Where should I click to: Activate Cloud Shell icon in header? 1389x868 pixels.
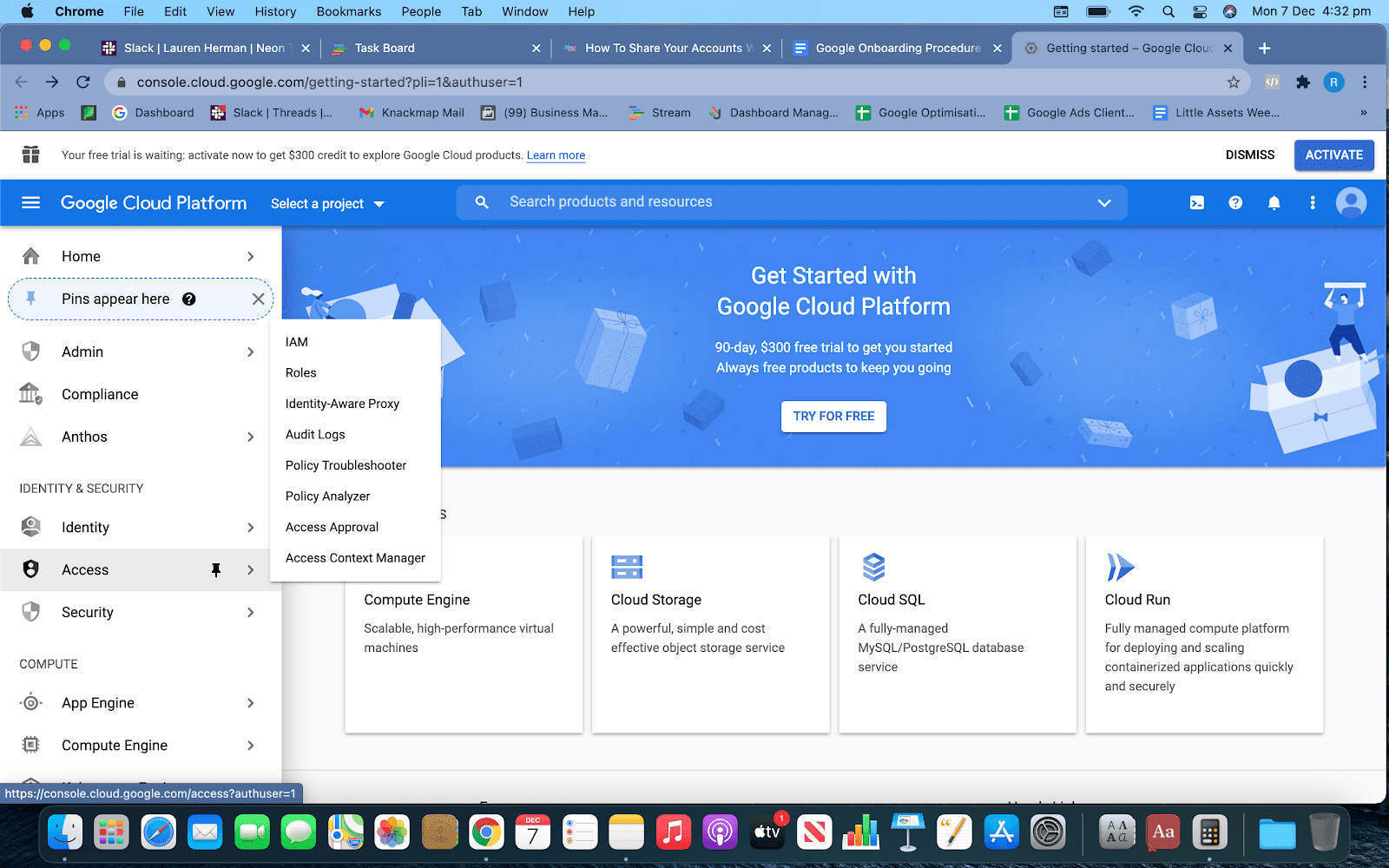(1196, 203)
